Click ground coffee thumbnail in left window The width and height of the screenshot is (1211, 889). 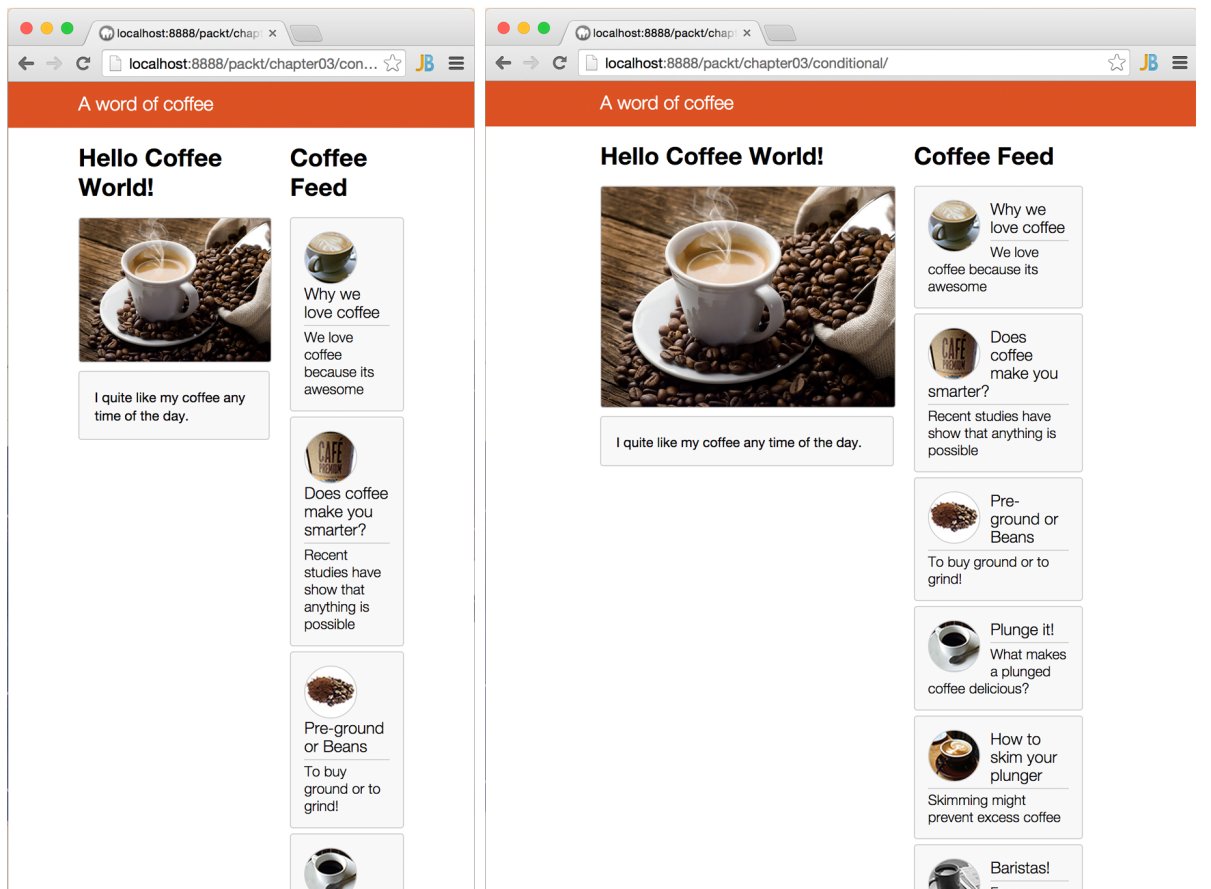click(331, 692)
